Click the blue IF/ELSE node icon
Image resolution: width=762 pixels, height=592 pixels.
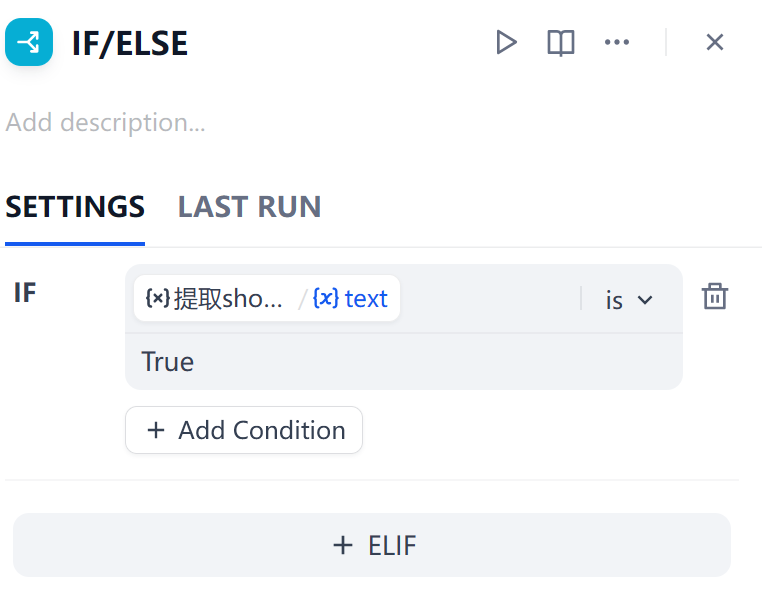29,42
